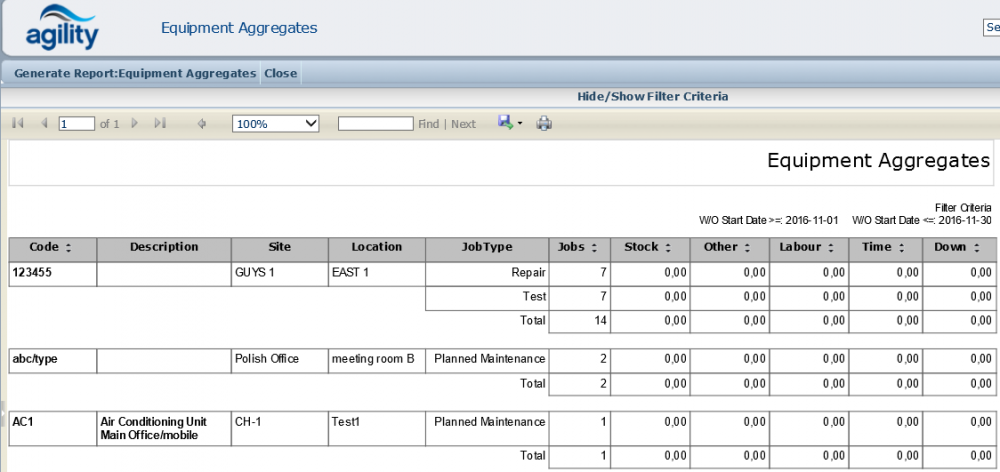1000x472 pixels.
Task: Click Generate Report:Equipment Aggregates
Action: (135, 73)
